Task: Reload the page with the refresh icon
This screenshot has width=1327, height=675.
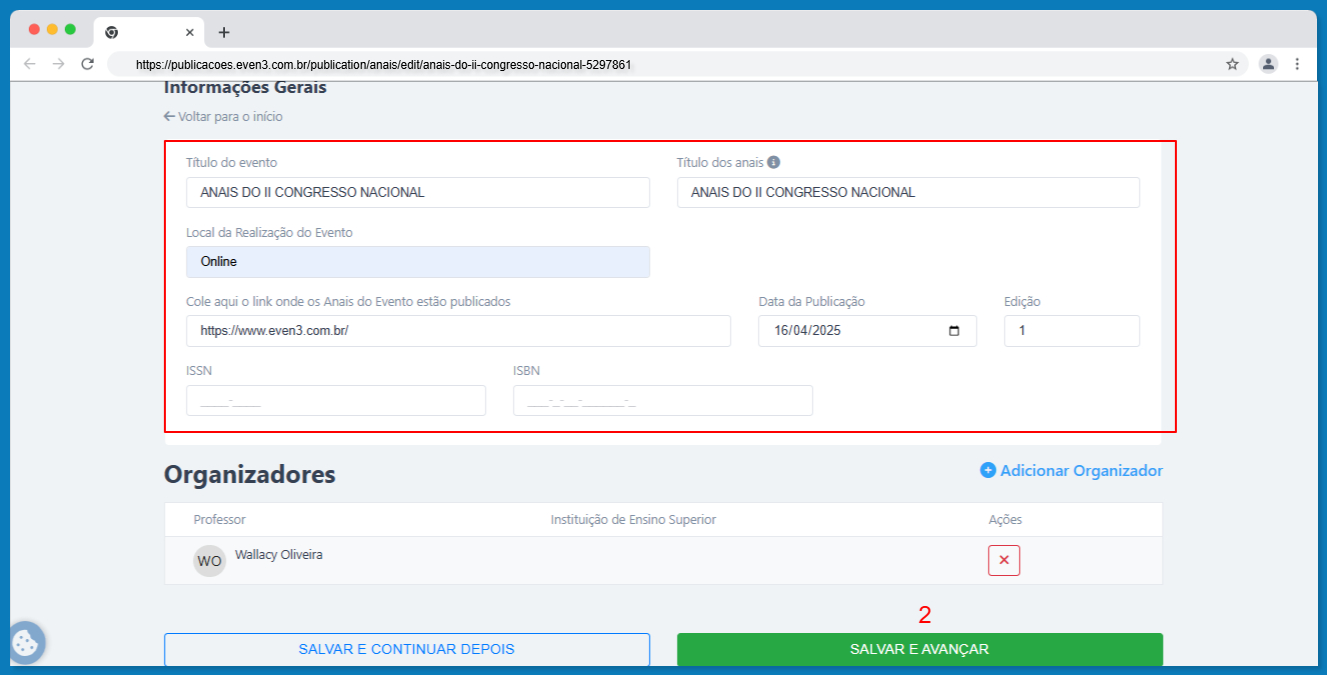Action: (x=87, y=64)
